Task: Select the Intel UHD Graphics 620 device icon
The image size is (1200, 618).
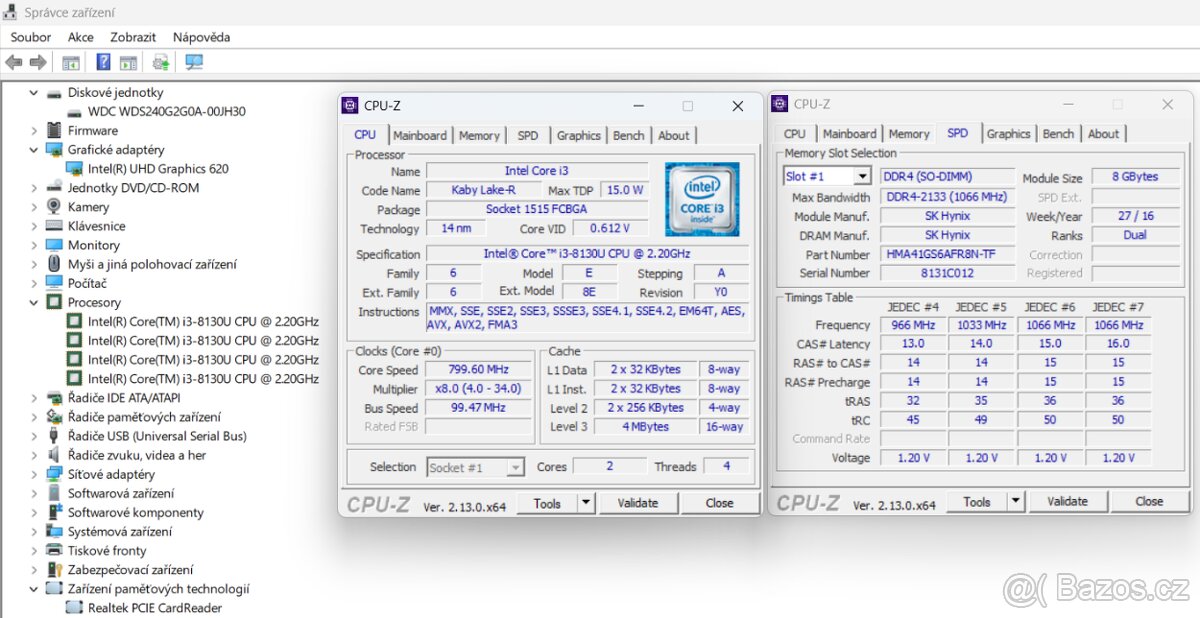Action: click(x=75, y=169)
